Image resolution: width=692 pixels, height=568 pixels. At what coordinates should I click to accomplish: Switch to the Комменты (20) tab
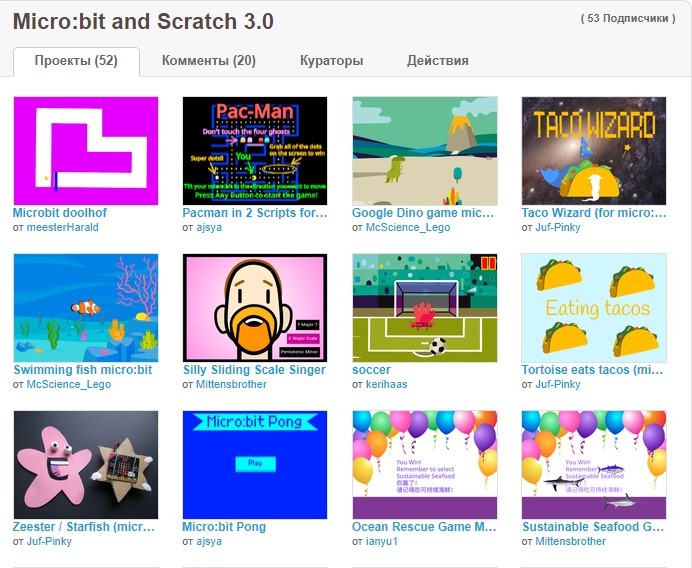click(209, 60)
